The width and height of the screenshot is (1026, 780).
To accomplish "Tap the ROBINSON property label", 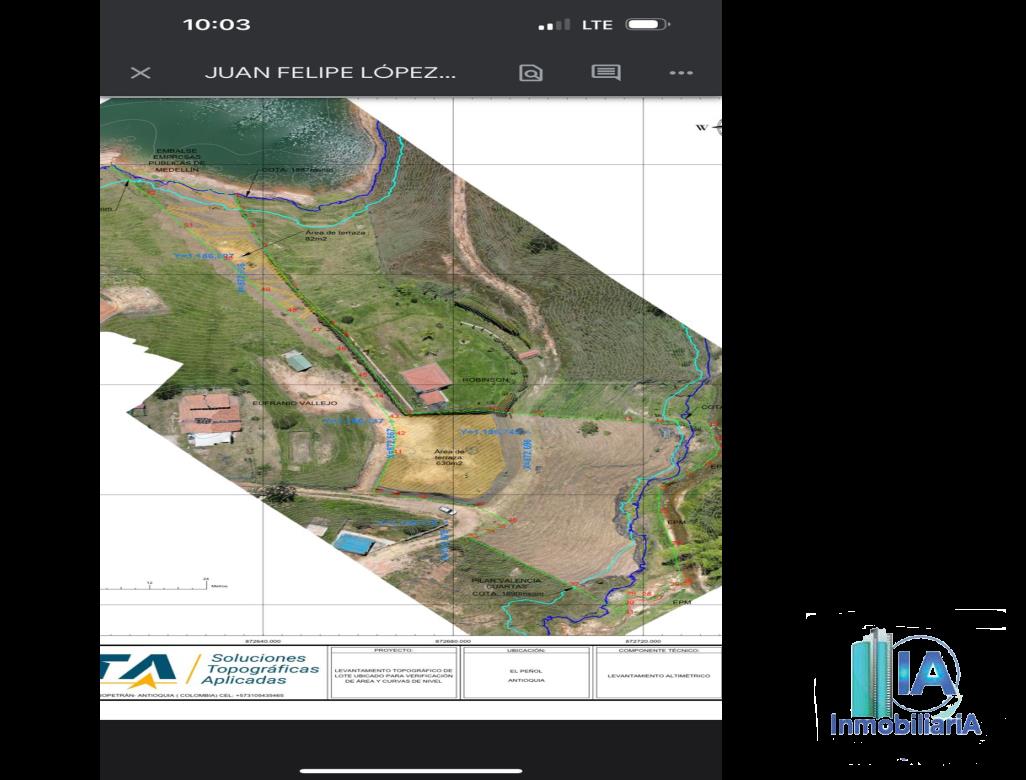I will 485,380.
